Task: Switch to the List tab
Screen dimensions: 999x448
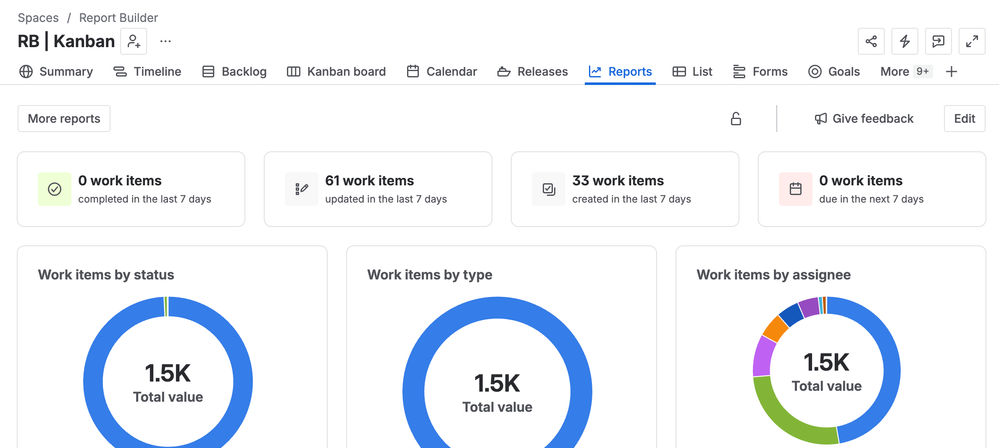Action: pyautogui.click(x=693, y=71)
